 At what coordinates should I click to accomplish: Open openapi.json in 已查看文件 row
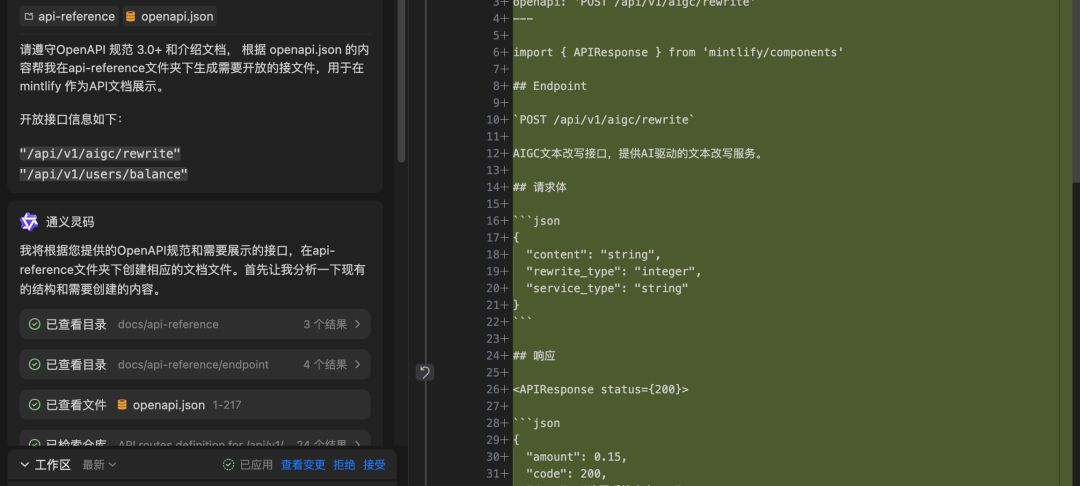coord(169,405)
